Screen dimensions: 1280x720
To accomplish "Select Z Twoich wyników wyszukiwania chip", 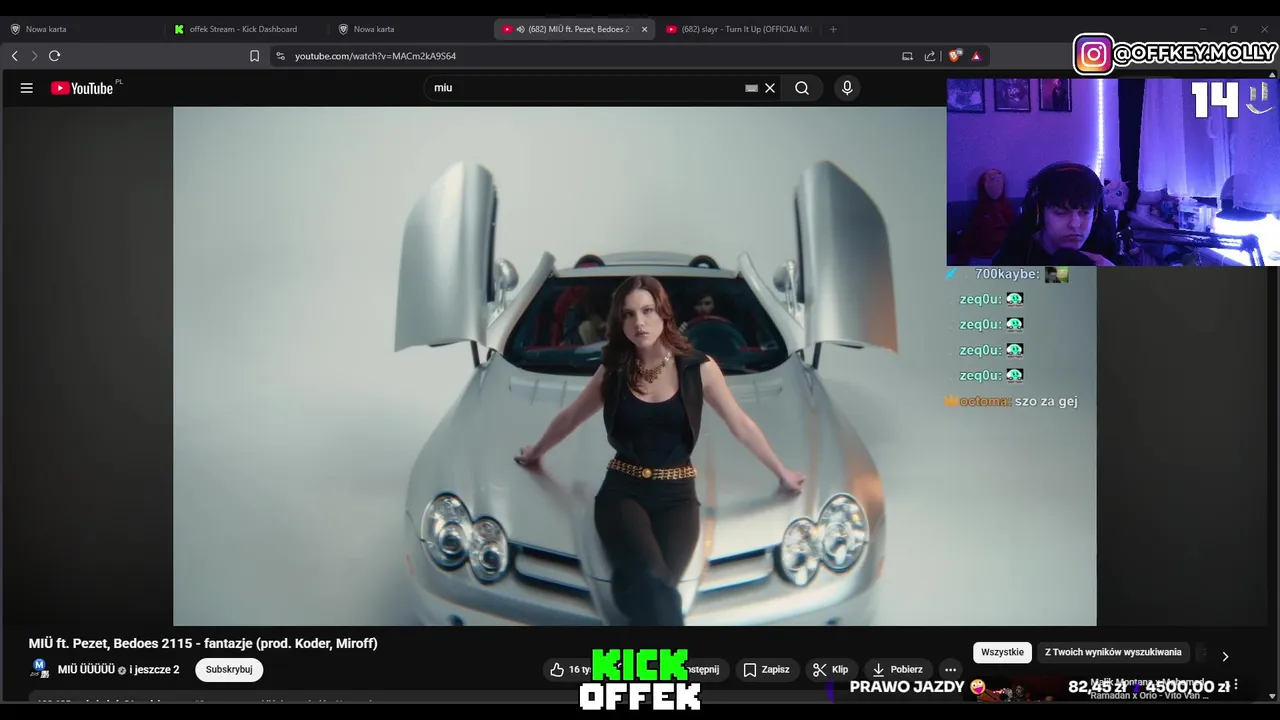I will [x=1113, y=652].
